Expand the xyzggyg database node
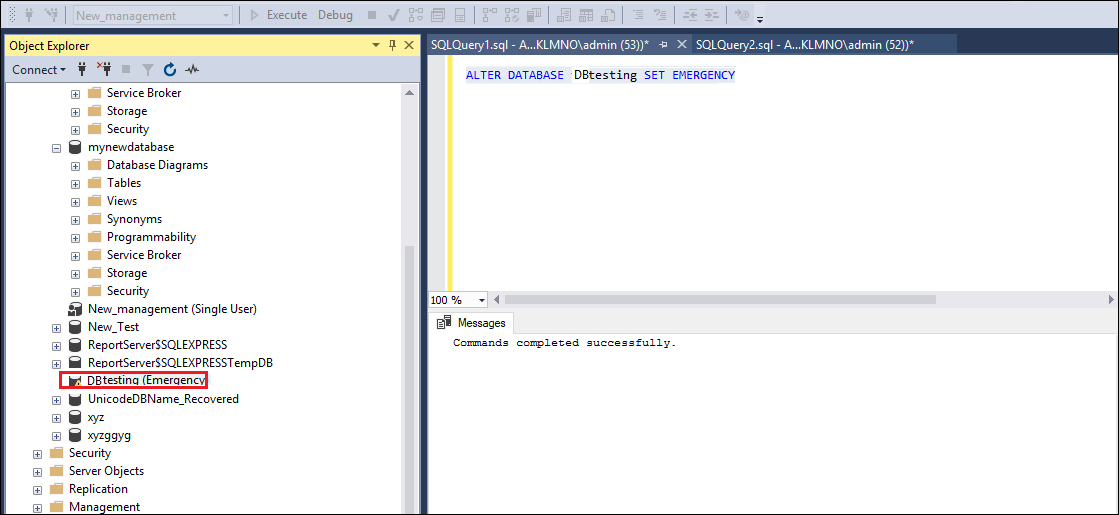1119x515 pixels. 56,435
